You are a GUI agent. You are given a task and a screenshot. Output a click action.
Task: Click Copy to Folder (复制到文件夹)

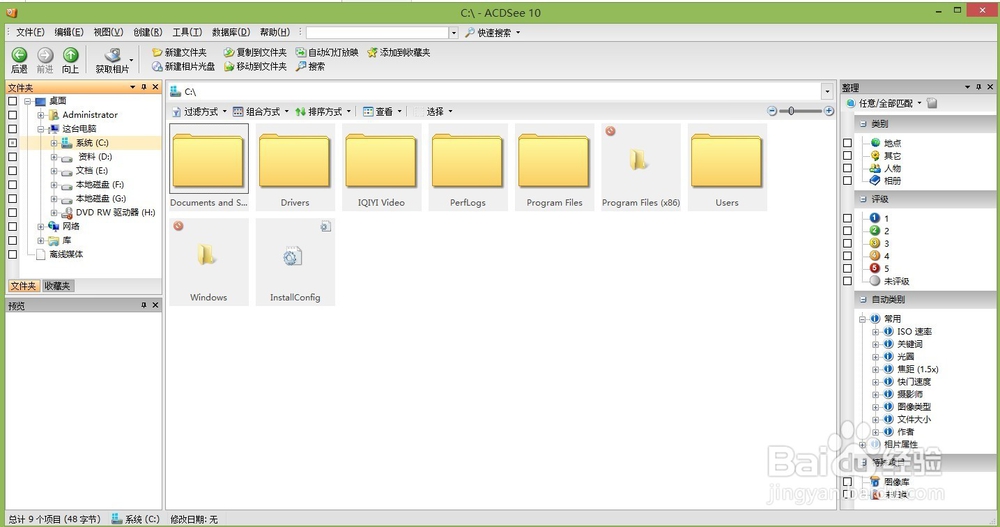[255, 52]
